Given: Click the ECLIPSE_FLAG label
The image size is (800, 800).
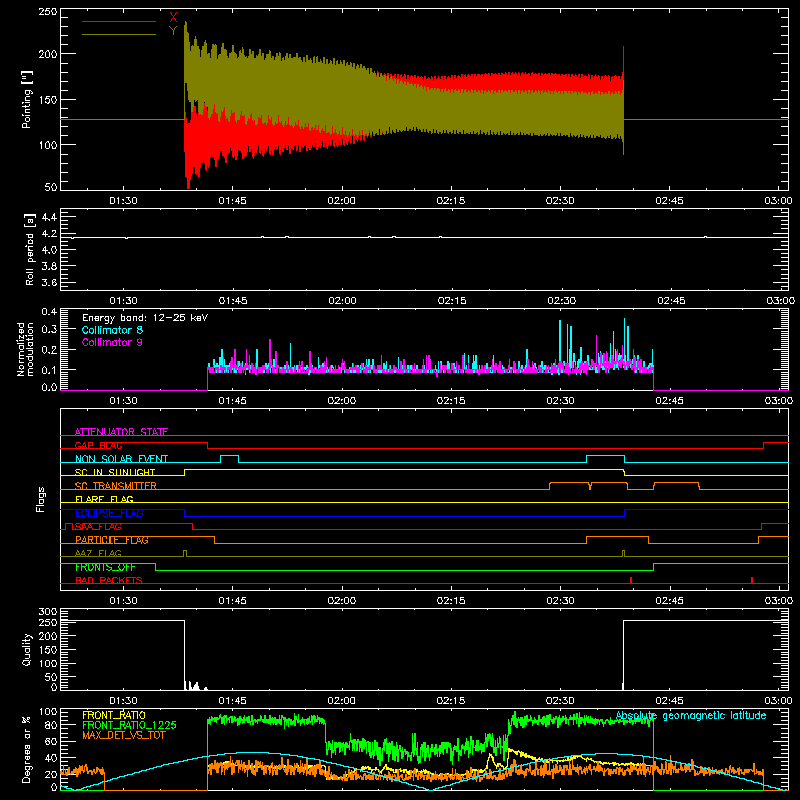Looking at the screenshot, I should point(109,513).
